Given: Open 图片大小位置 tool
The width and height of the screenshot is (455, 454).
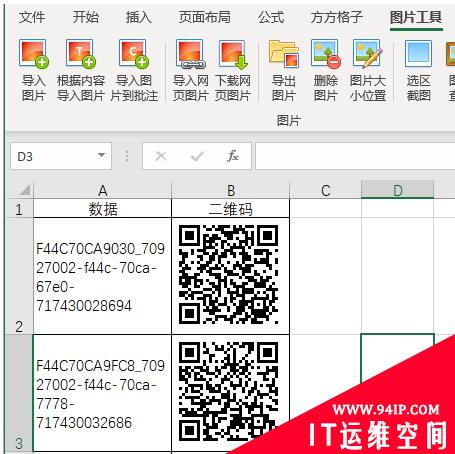Looking at the screenshot, I should (368, 53).
